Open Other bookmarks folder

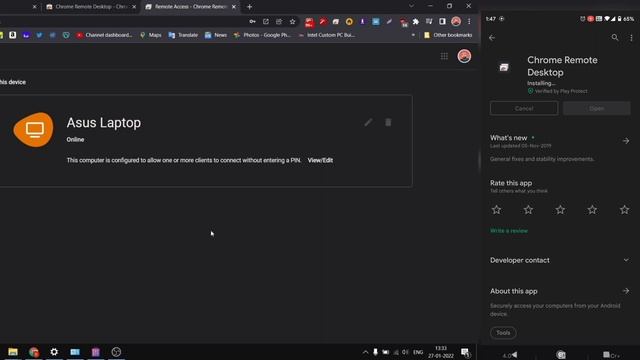(x=448, y=35)
